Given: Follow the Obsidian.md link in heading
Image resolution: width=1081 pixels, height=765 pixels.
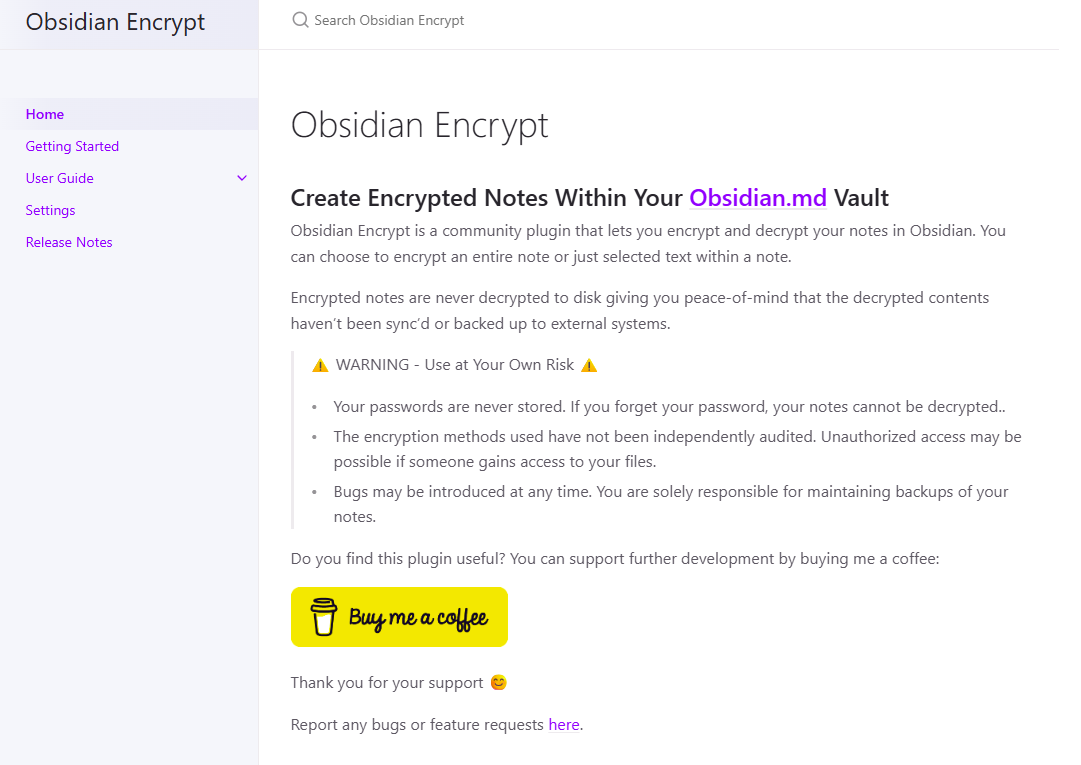Looking at the screenshot, I should pyautogui.click(x=758, y=198).
